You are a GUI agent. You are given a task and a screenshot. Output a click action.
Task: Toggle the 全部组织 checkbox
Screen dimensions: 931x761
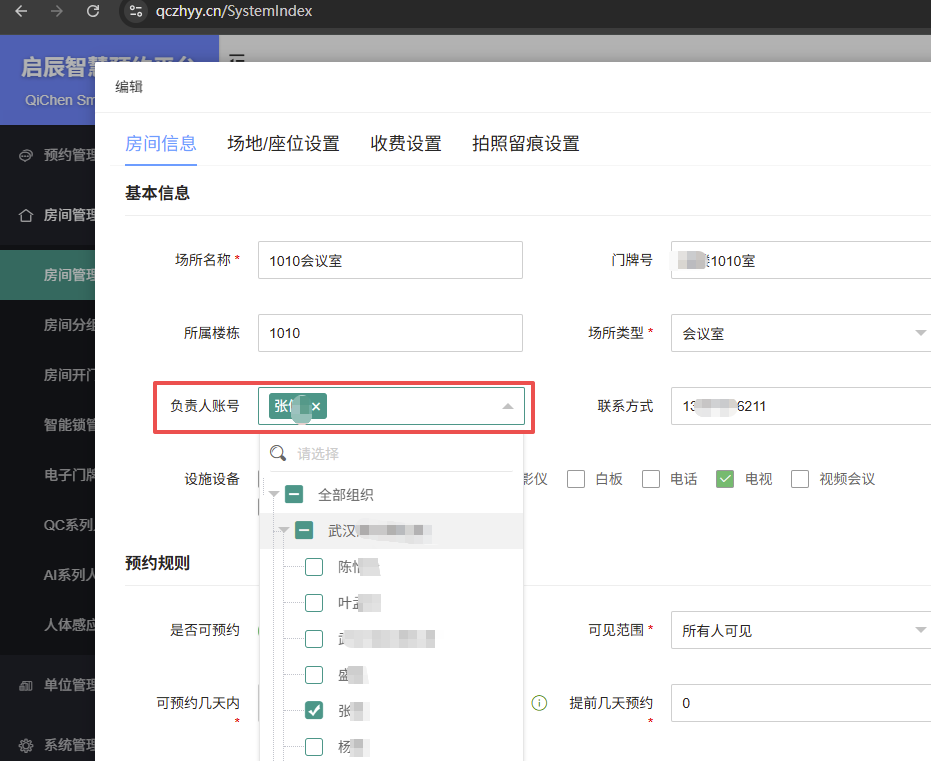click(294, 494)
